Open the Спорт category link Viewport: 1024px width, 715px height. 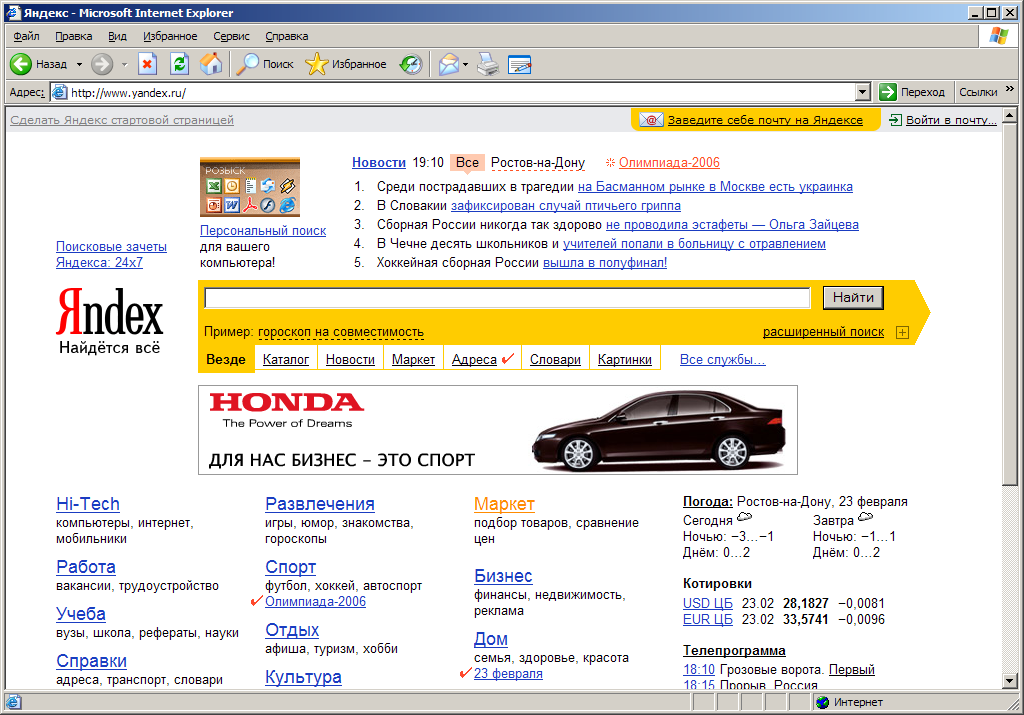pos(291,567)
